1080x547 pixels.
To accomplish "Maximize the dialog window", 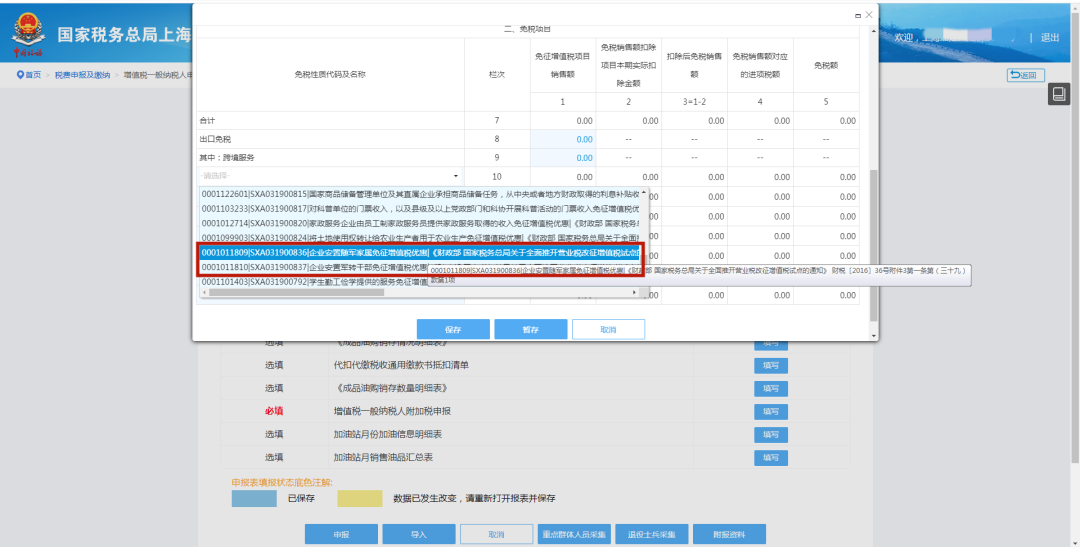I will pos(858,15).
